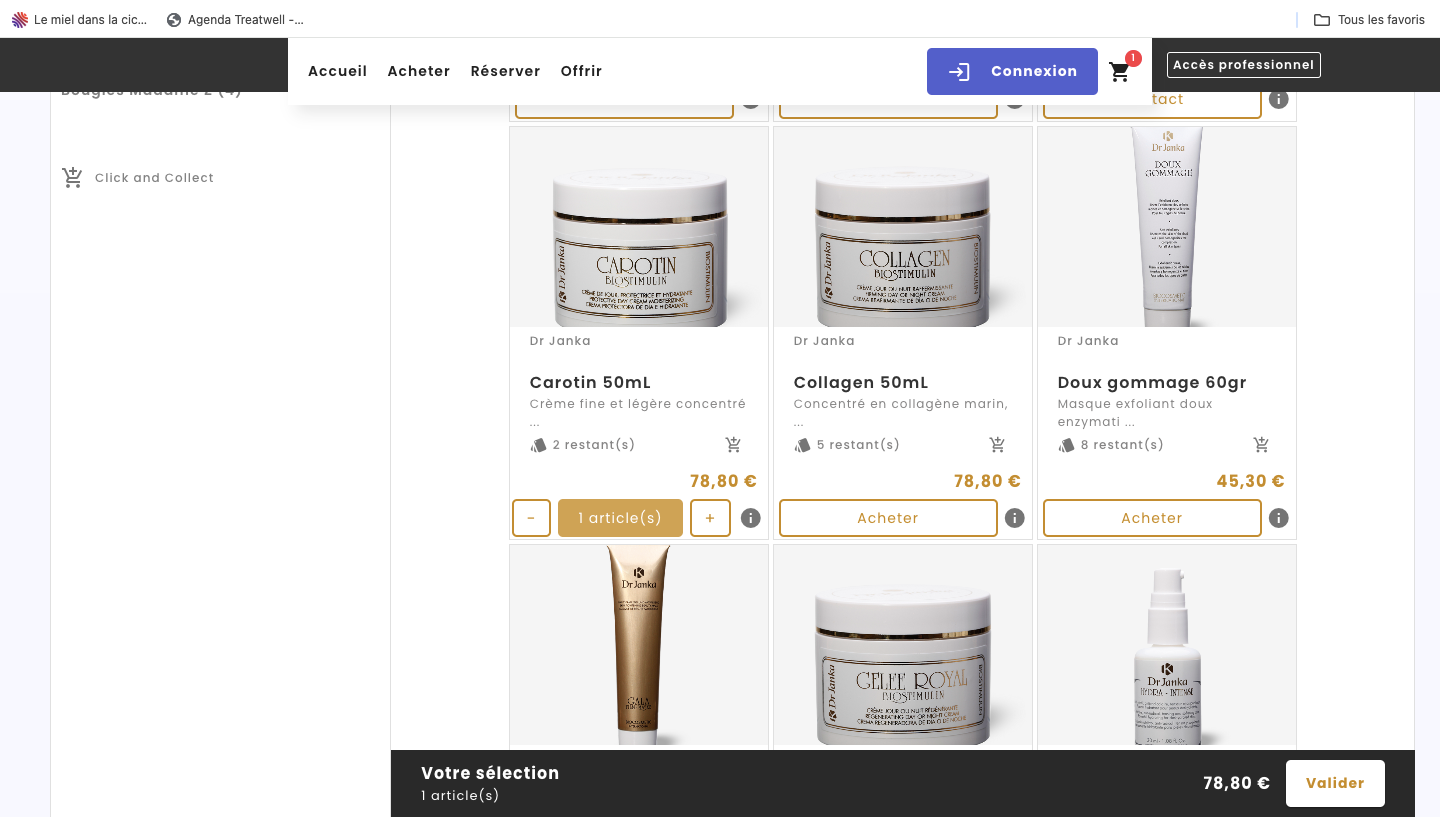Click Carotin price 78,80 €
Viewport: 1440px width, 817px height.
(723, 481)
